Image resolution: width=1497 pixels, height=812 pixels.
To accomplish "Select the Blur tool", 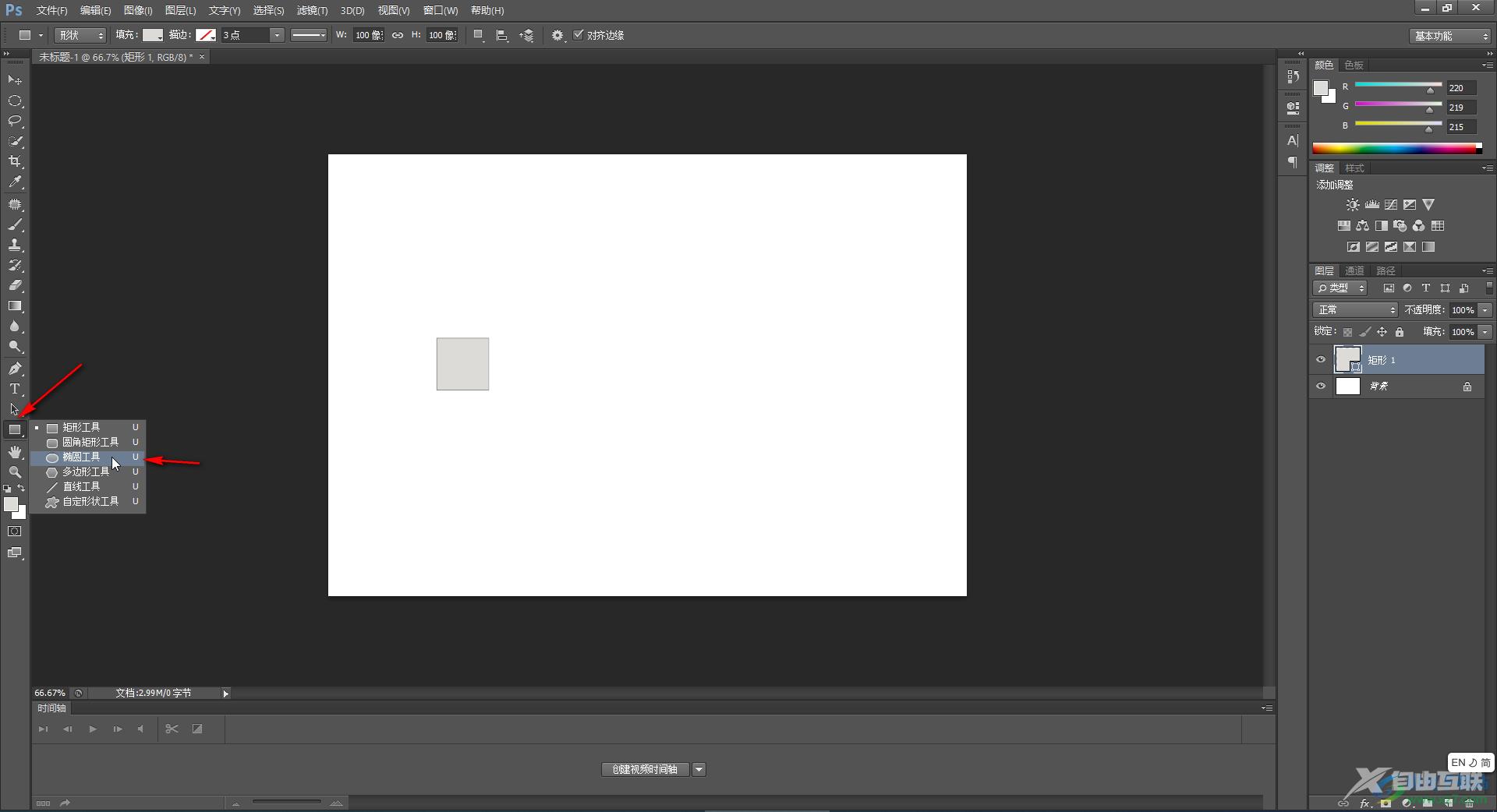I will [x=15, y=327].
